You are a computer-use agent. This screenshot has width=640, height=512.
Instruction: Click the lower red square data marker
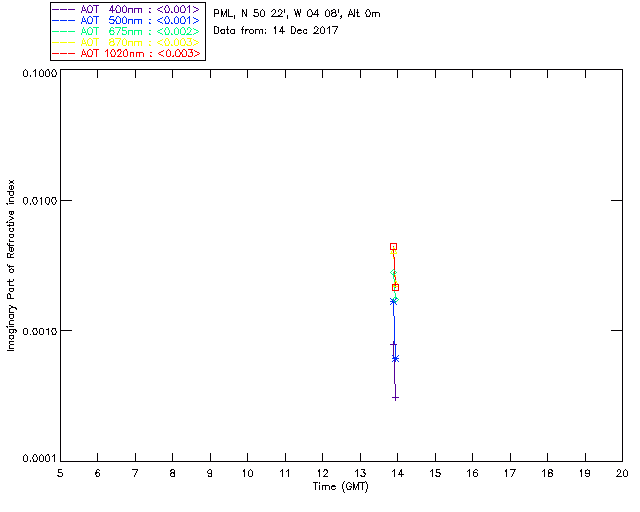[x=395, y=287]
